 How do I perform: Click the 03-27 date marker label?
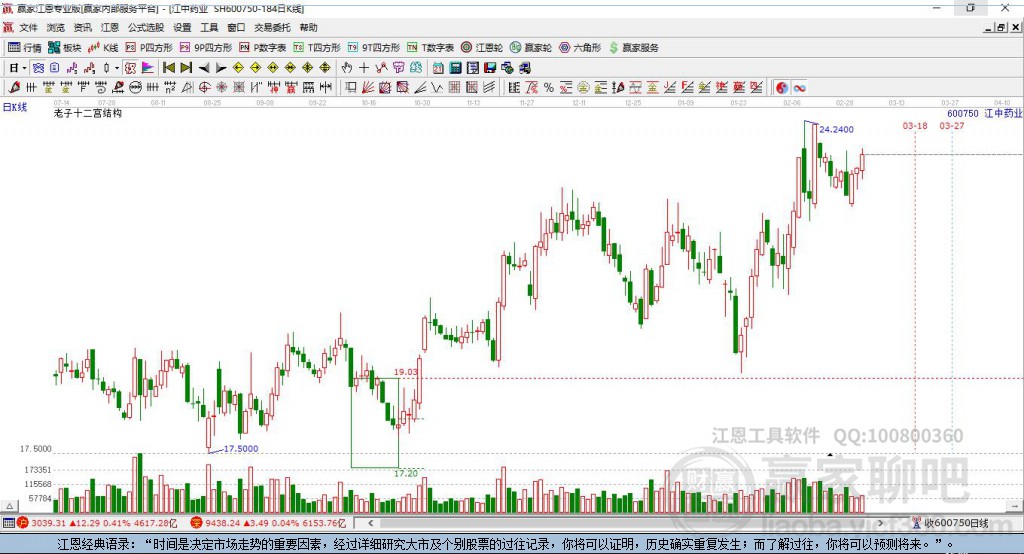point(952,125)
